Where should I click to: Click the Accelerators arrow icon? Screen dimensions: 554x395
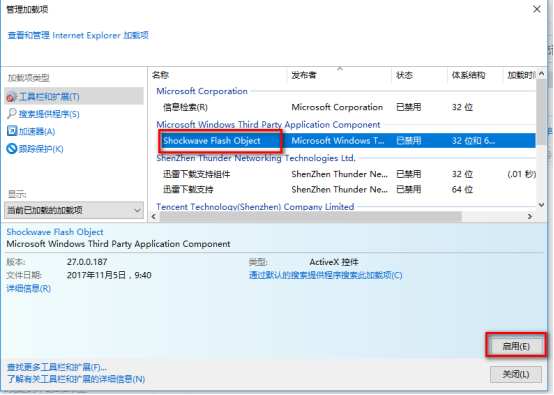pos(12,131)
